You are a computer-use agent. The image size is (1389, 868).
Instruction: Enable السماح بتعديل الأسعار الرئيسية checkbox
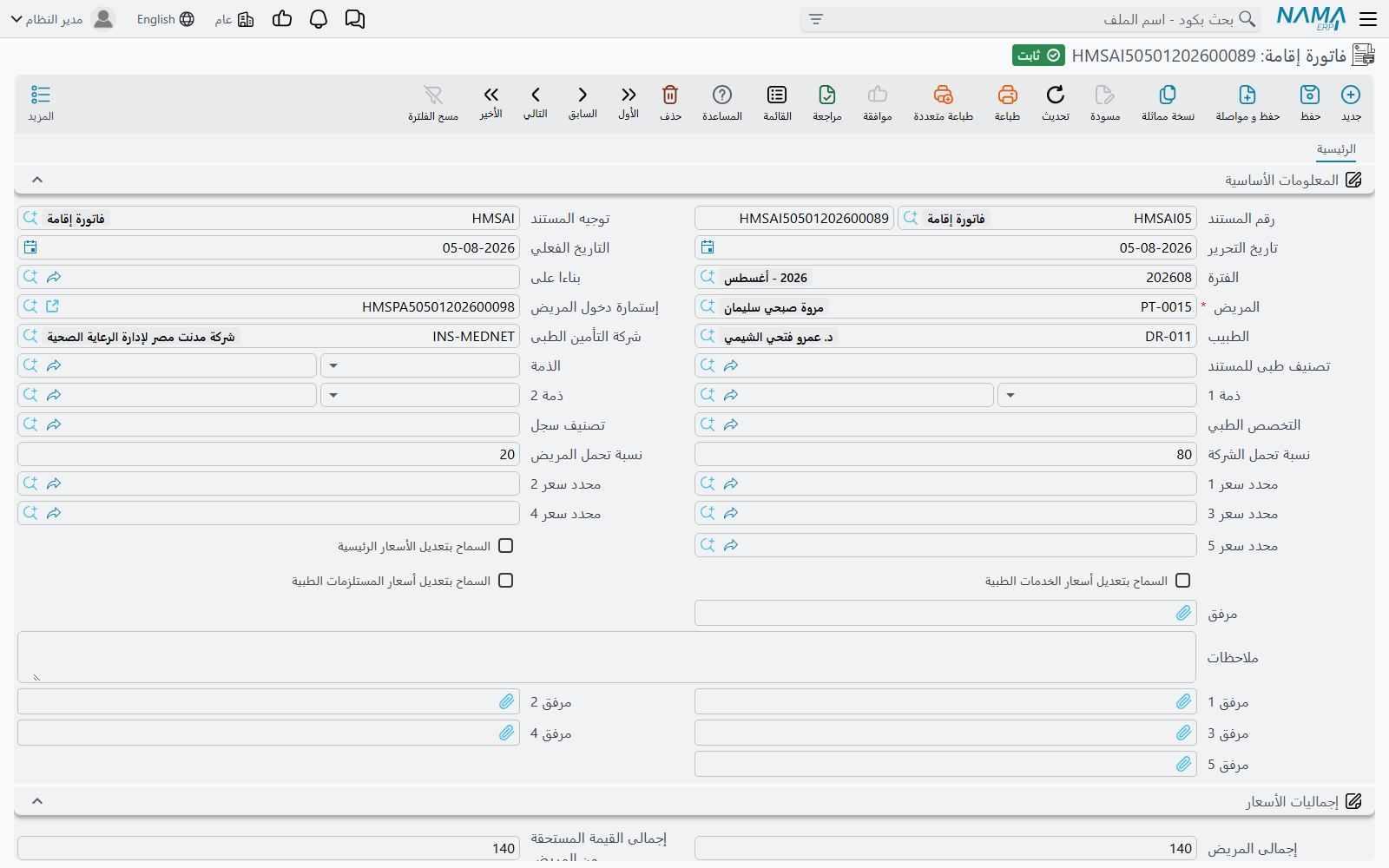(x=506, y=546)
